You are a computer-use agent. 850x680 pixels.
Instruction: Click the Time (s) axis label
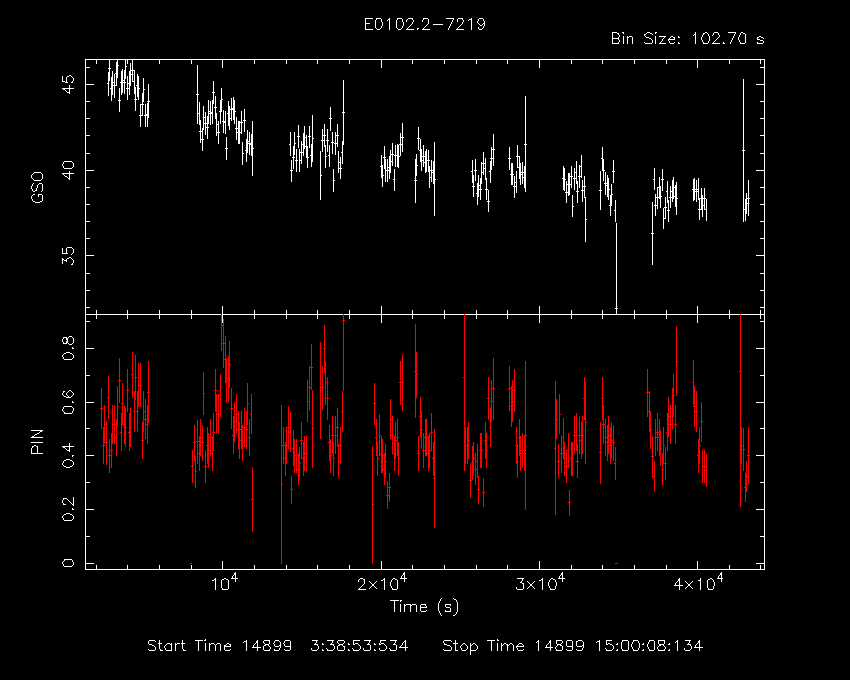(424, 606)
